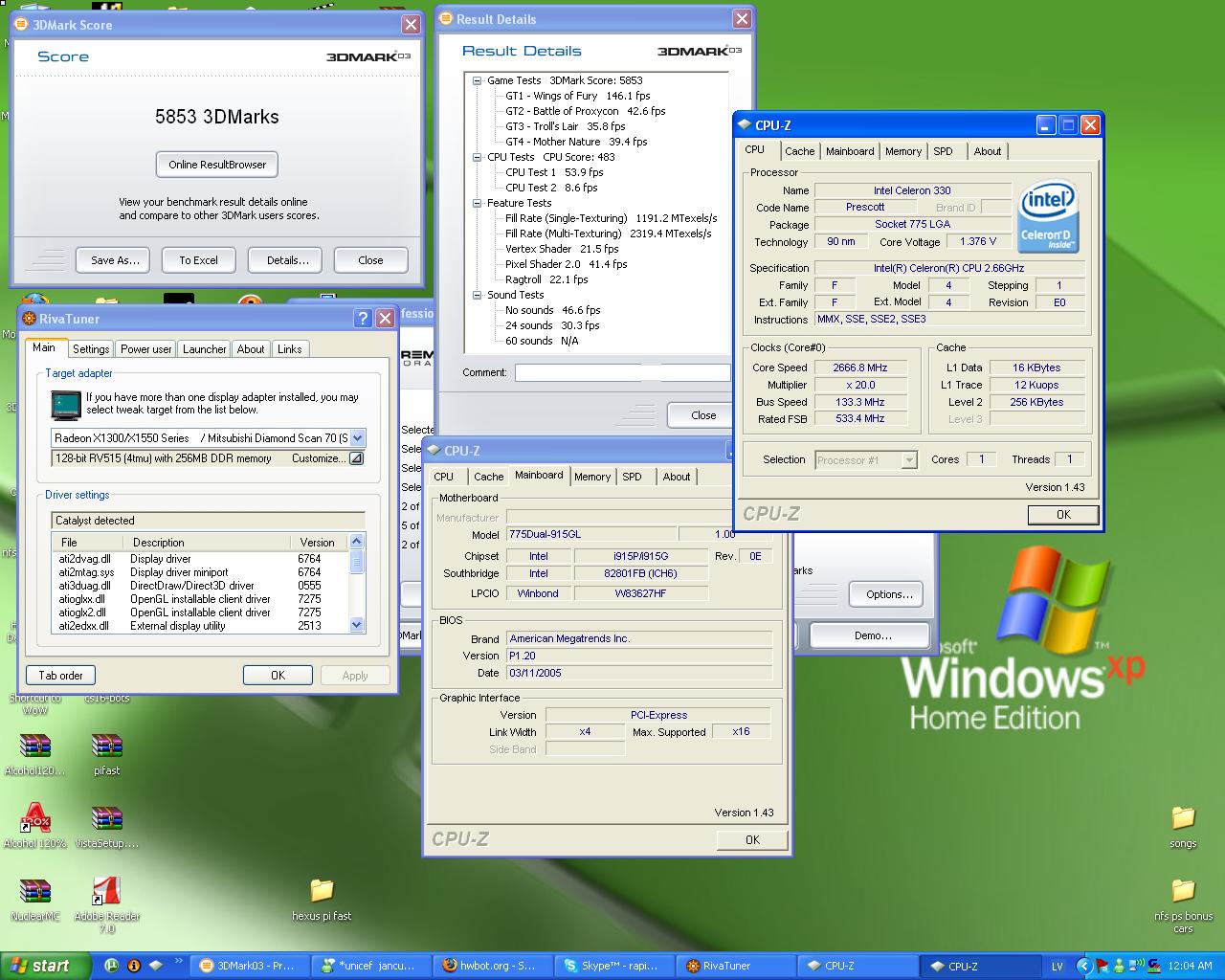Open the Alcohol120 archive desktop icon
Viewport: 1225px width, 980px height.
[x=35, y=754]
